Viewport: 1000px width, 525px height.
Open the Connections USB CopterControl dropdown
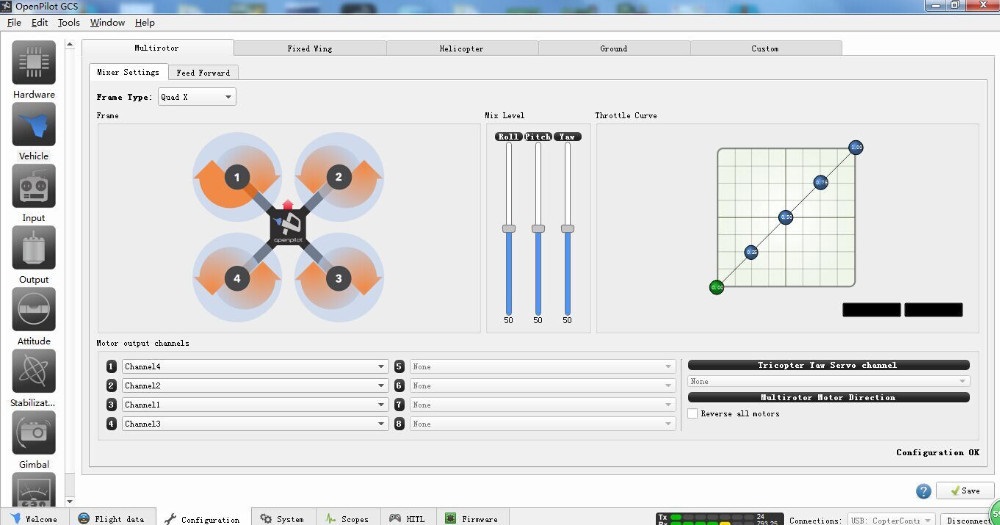tap(891, 520)
